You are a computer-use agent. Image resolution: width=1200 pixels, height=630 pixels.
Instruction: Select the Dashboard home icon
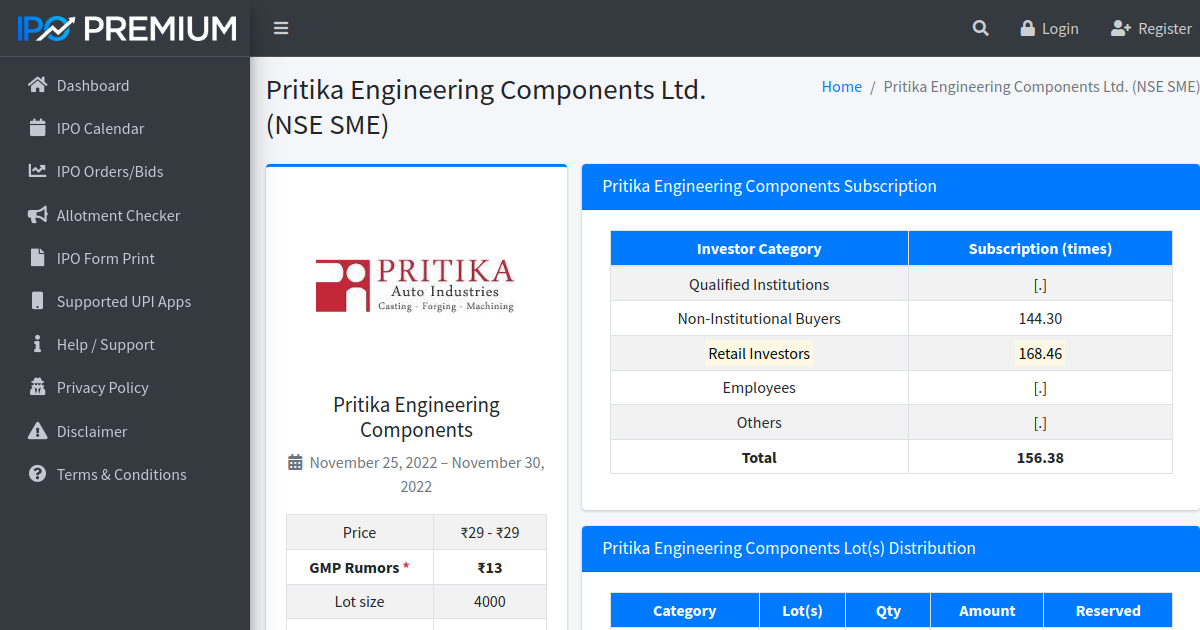pos(37,85)
